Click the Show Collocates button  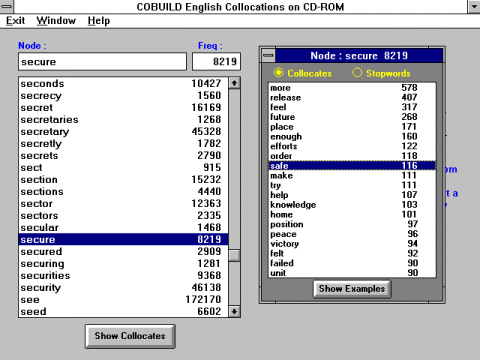[130, 336]
